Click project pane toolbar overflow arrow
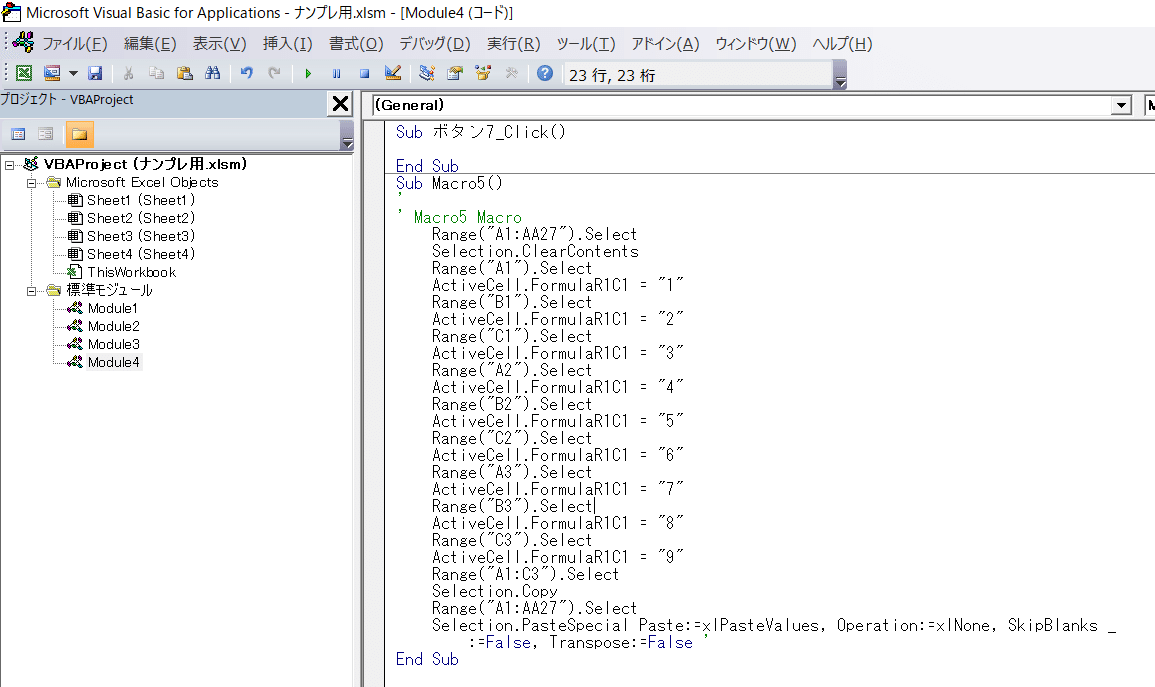This screenshot has height=687, width=1155. point(347,135)
